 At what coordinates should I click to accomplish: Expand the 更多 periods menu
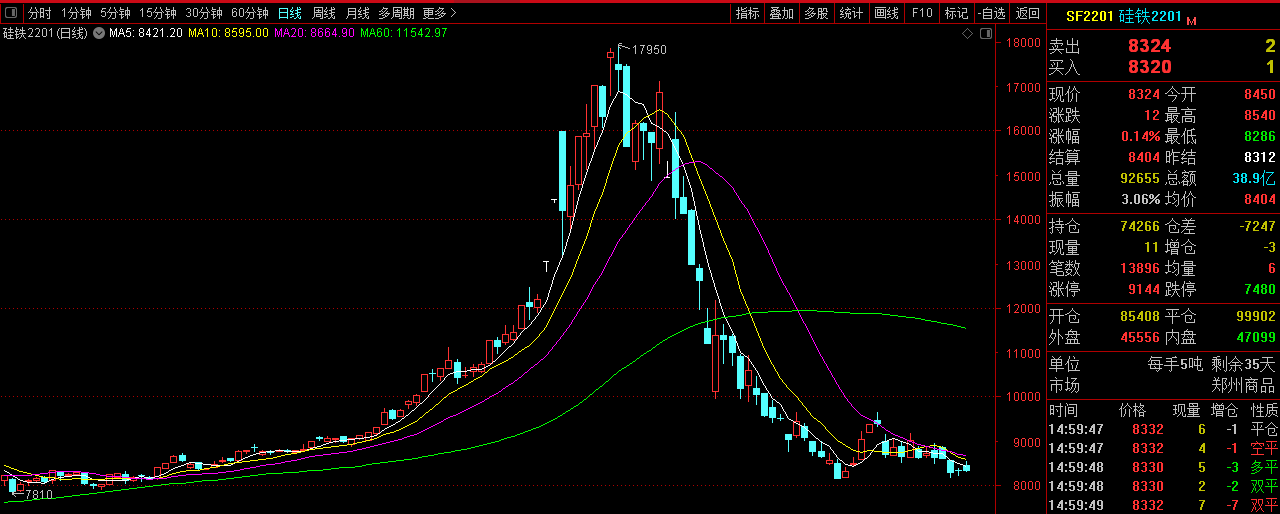pos(439,13)
